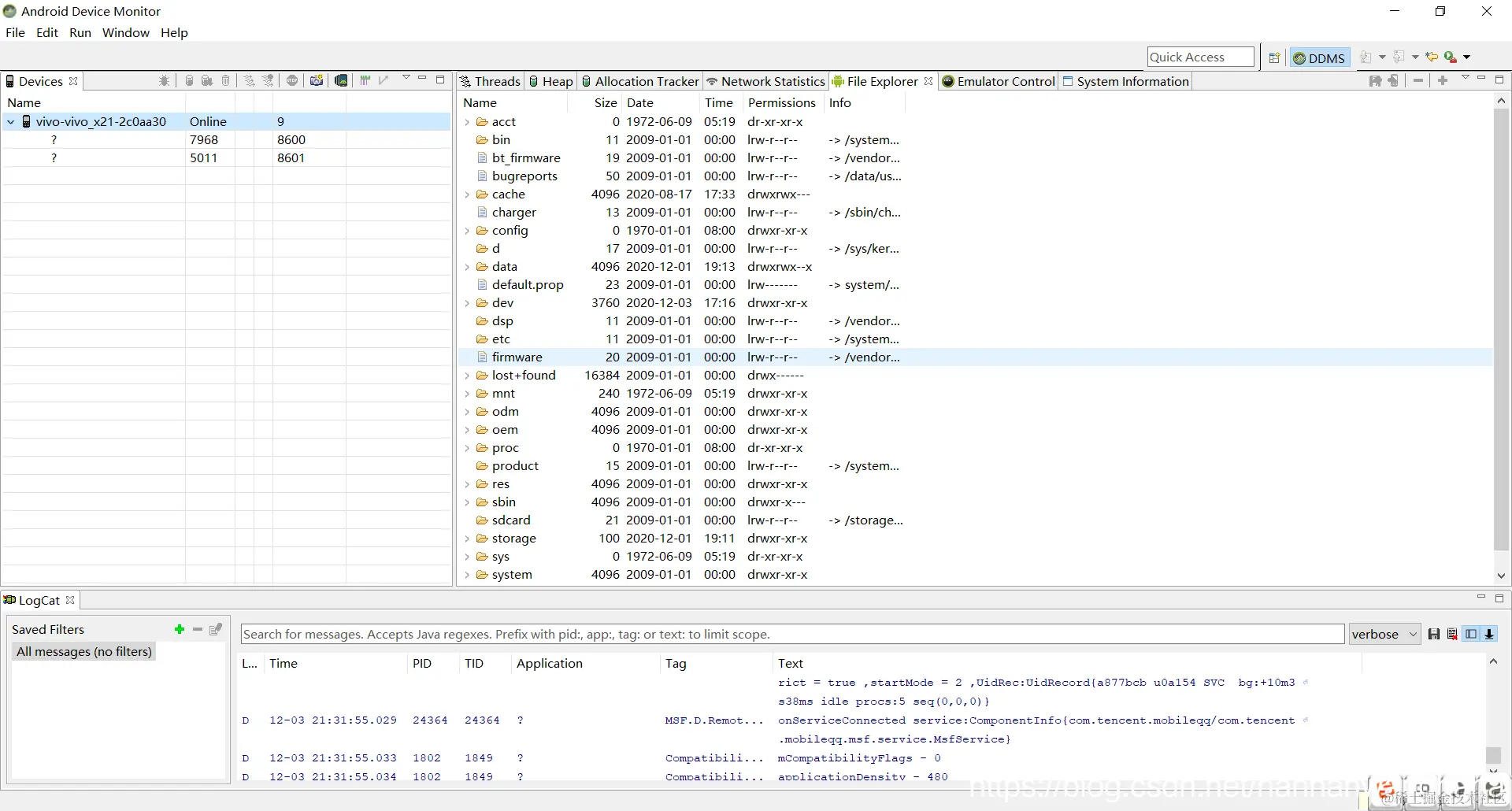Toggle Scroll Lock in LogCat
Image resolution: width=1512 pixels, height=811 pixels.
tap(1489, 635)
